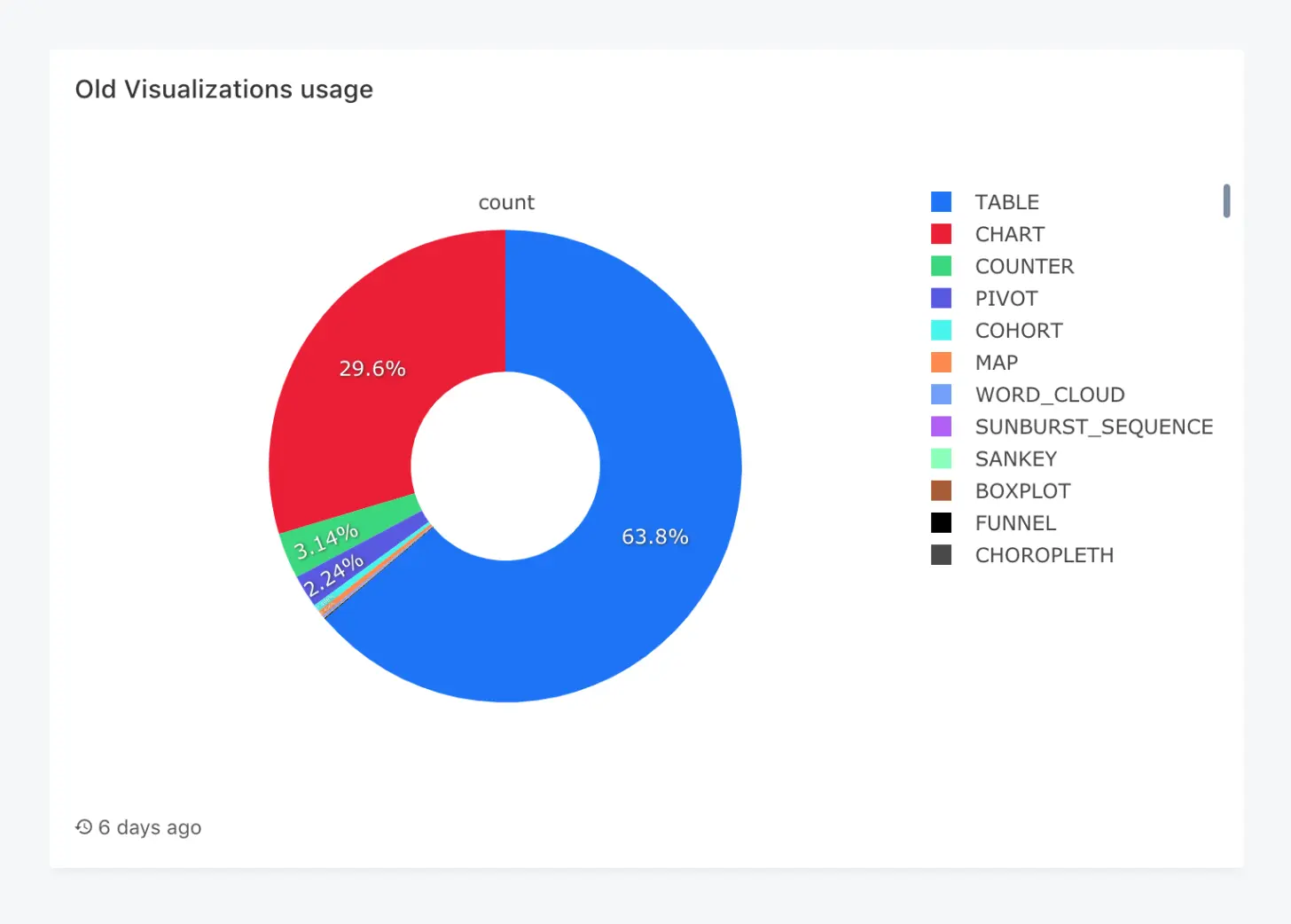This screenshot has width=1291, height=924.
Task: Toggle the FUNNEL legend label
Action: point(1015,522)
